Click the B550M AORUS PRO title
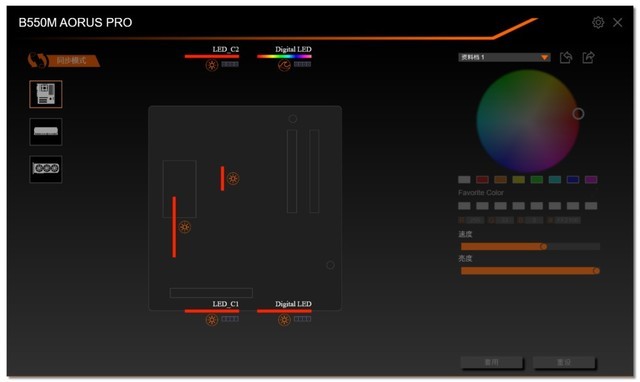Screen dimensions: 640x382 [76, 22]
